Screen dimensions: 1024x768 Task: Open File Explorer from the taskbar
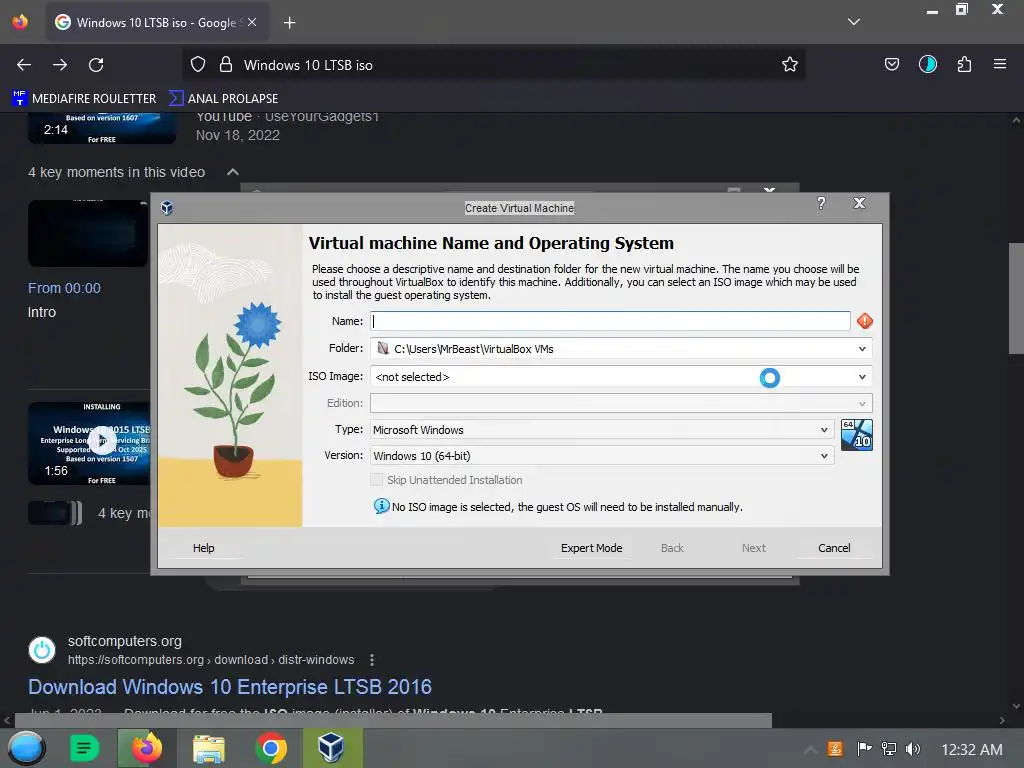(x=208, y=749)
